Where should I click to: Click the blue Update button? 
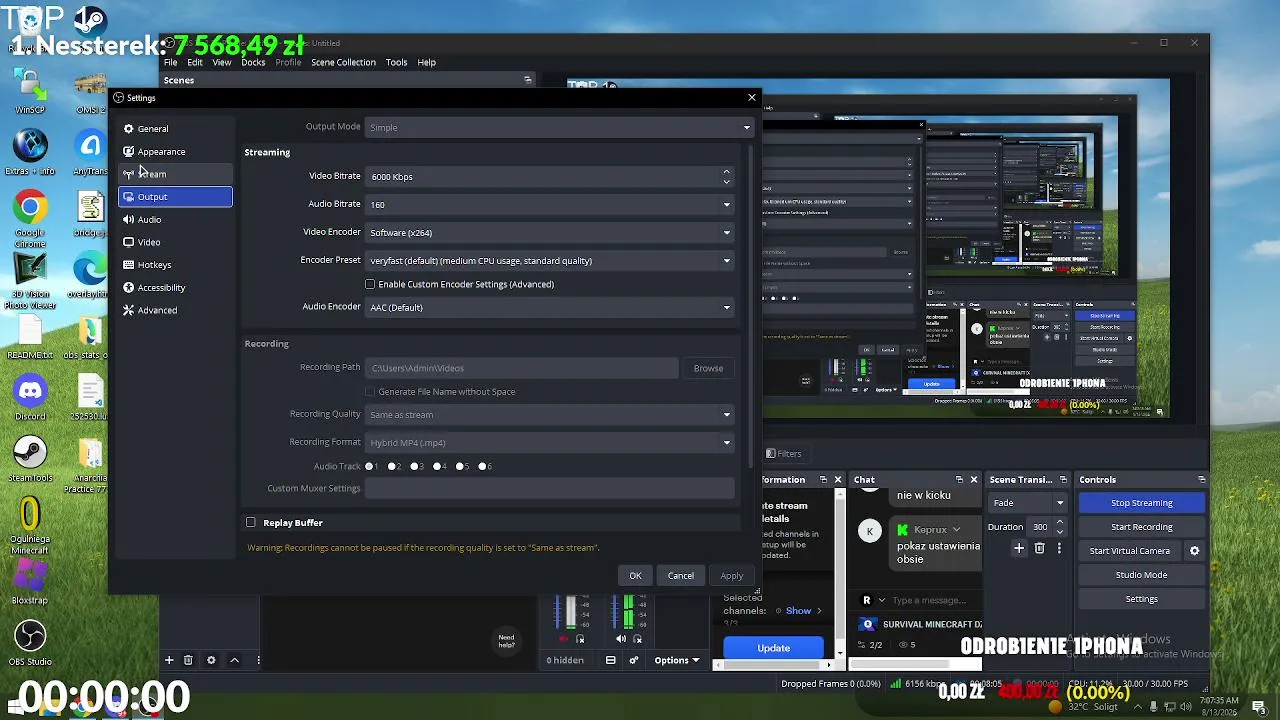(774, 648)
